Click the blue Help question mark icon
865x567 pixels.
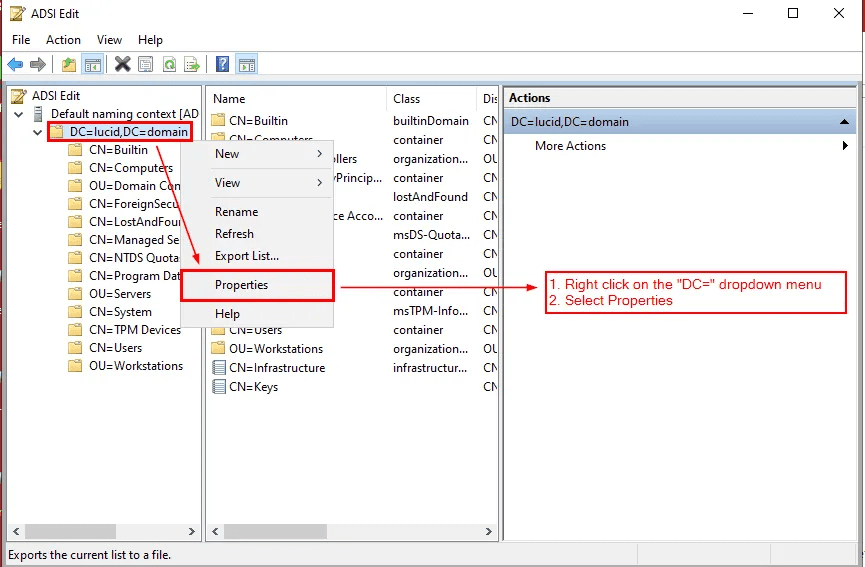(x=222, y=65)
